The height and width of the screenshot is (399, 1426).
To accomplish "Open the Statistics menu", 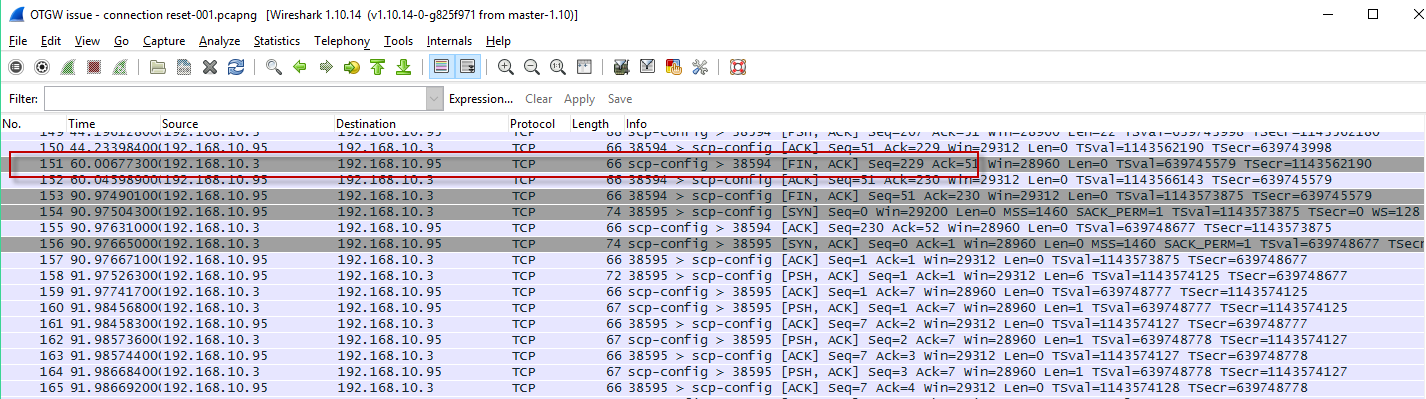I will (277, 41).
